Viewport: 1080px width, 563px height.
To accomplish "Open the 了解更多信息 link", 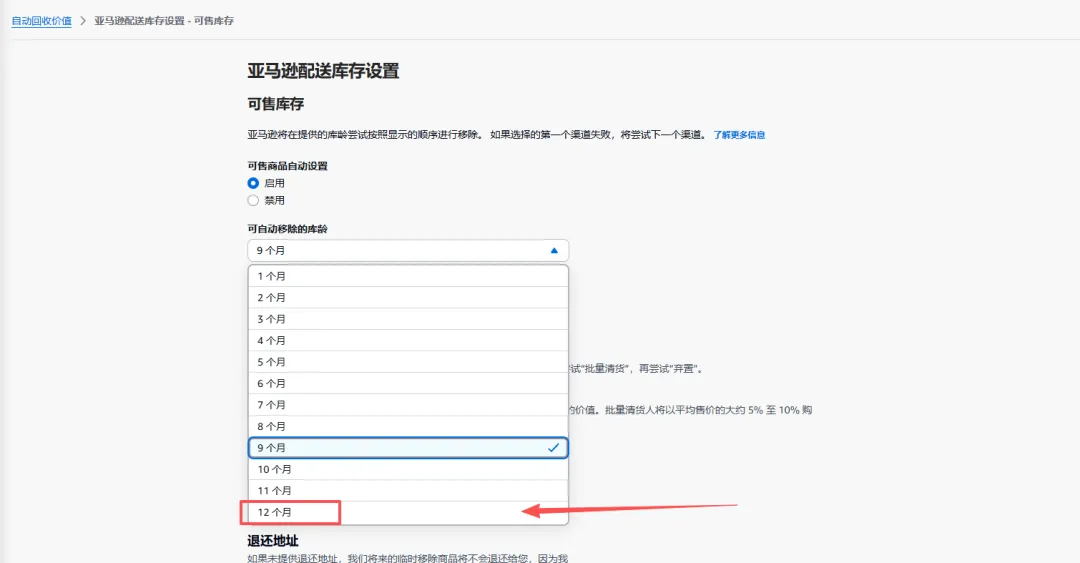I will 739,135.
